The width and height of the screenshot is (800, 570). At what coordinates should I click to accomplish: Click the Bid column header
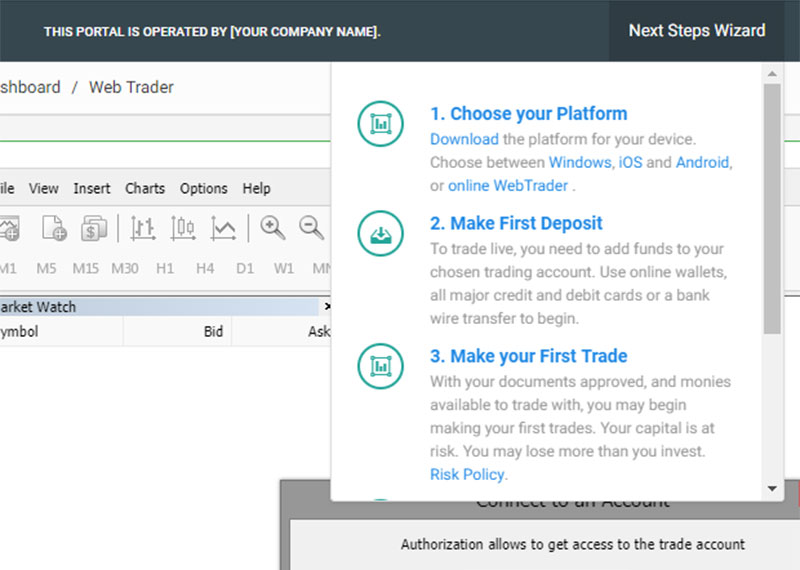(x=213, y=332)
